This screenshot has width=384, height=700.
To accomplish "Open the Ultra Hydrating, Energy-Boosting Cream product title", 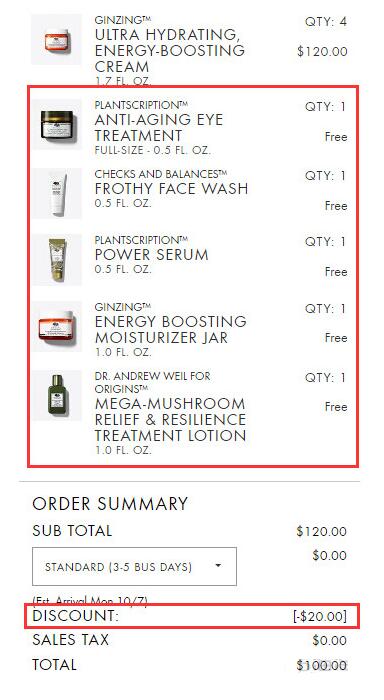I will tap(170, 50).
